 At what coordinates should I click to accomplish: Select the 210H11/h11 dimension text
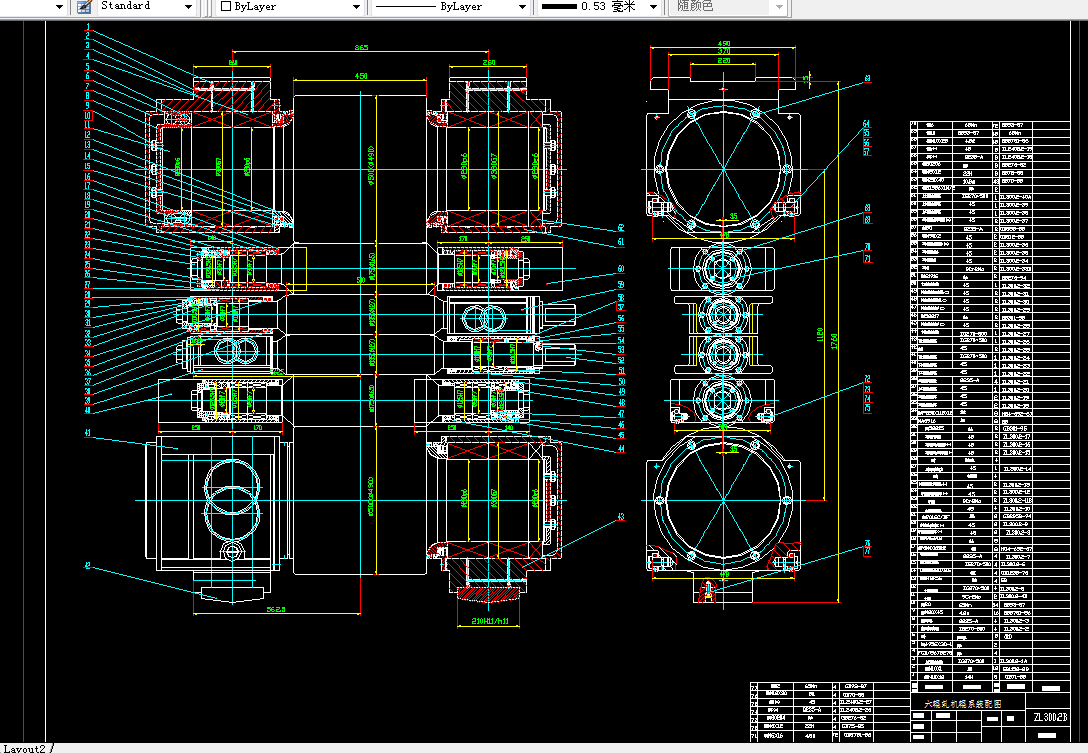pyautogui.click(x=491, y=621)
